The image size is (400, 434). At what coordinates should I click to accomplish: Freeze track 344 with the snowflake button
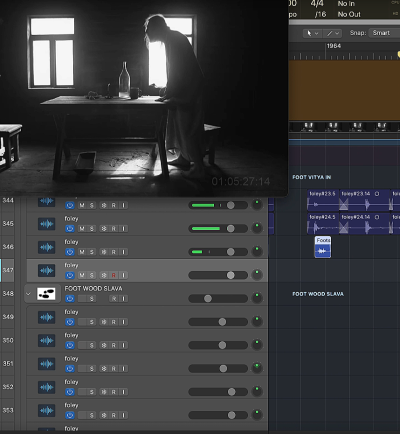point(104,205)
